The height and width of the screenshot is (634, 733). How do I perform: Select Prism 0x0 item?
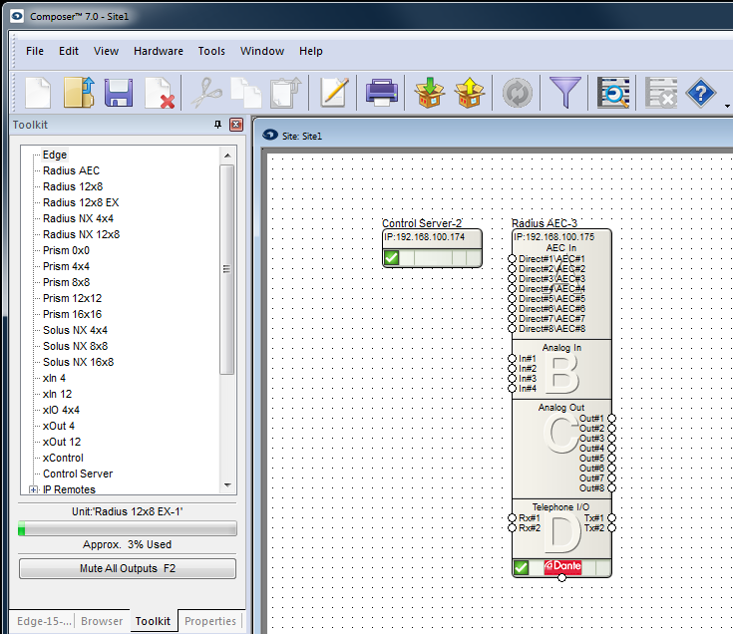coord(66,251)
